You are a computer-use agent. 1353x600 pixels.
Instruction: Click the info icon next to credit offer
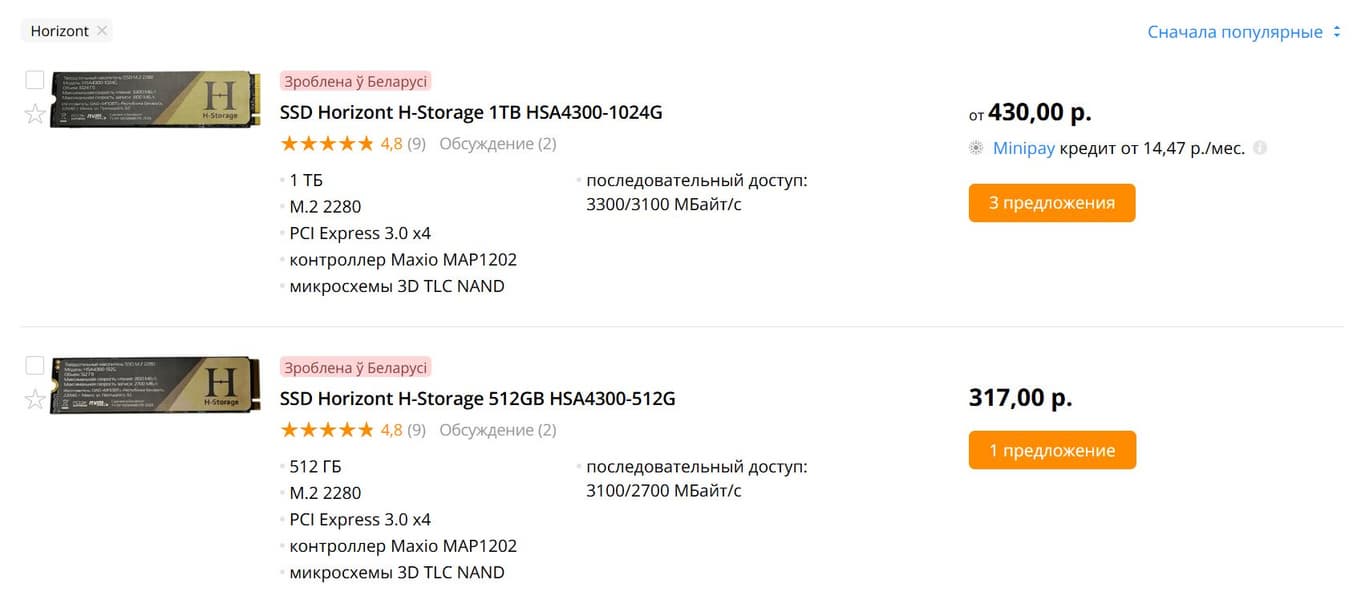(1260, 147)
